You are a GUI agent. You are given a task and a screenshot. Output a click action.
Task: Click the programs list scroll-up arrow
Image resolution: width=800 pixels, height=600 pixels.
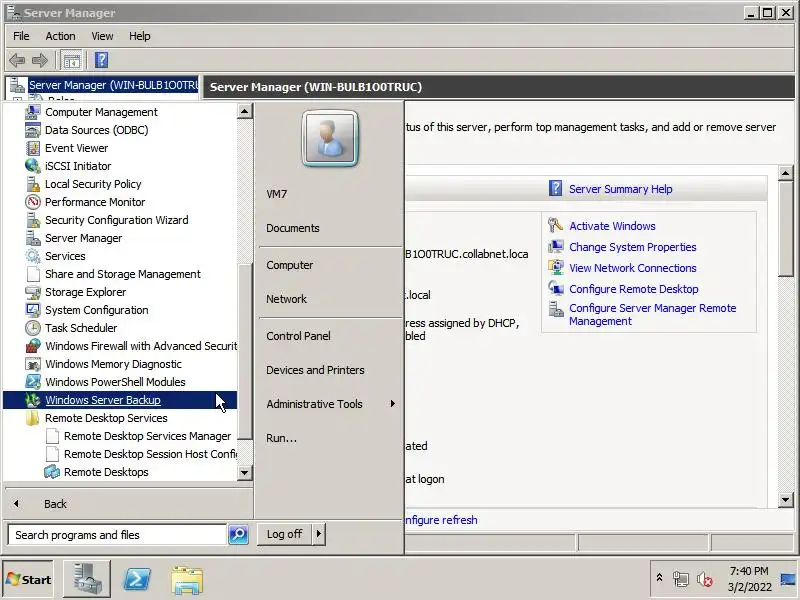point(244,111)
